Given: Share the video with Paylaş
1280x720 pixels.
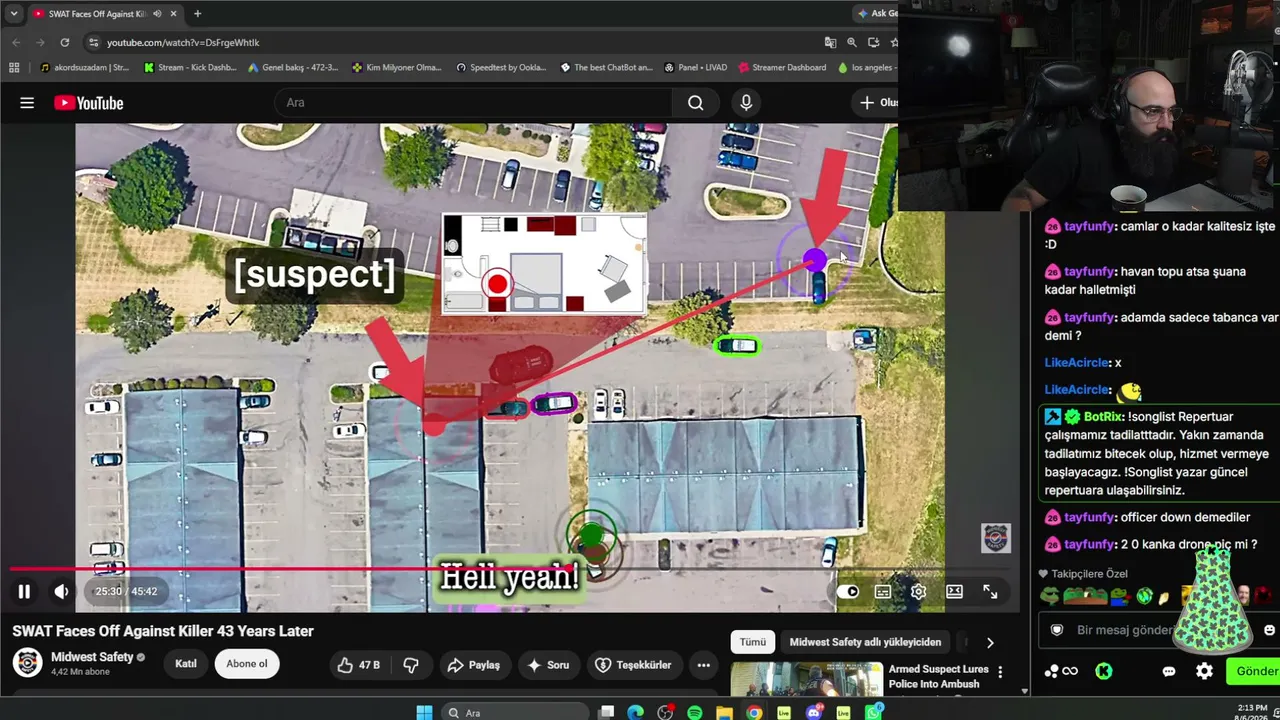Looking at the screenshot, I should pyautogui.click(x=474, y=665).
